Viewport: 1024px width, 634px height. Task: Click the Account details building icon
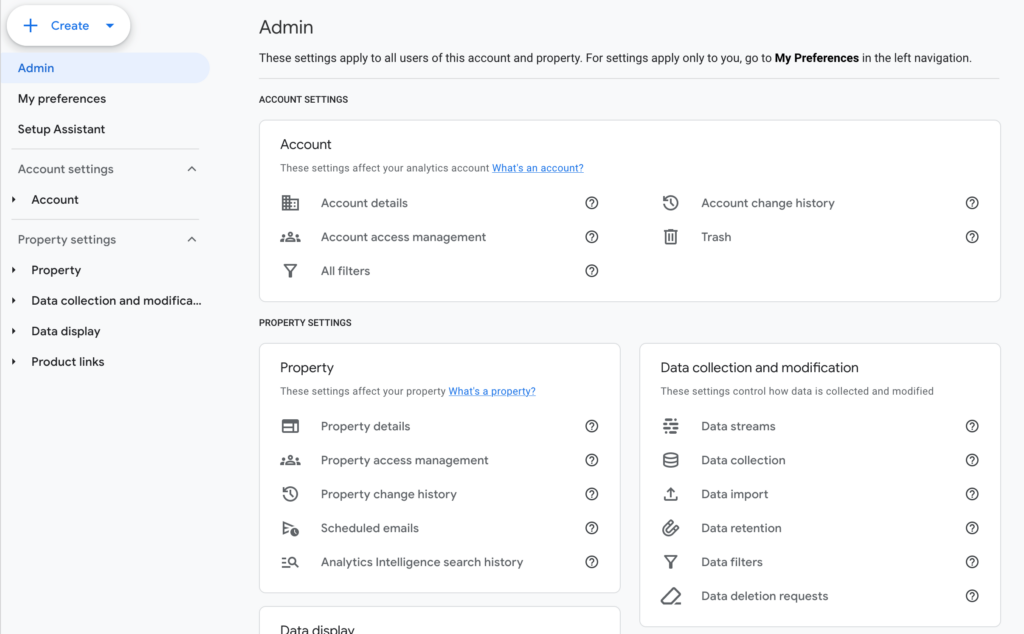(290, 203)
